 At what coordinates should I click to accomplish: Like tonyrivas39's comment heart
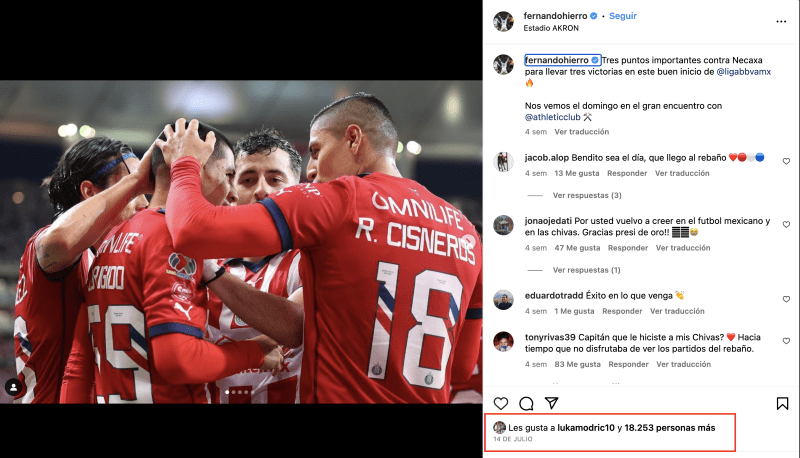pos(786,341)
